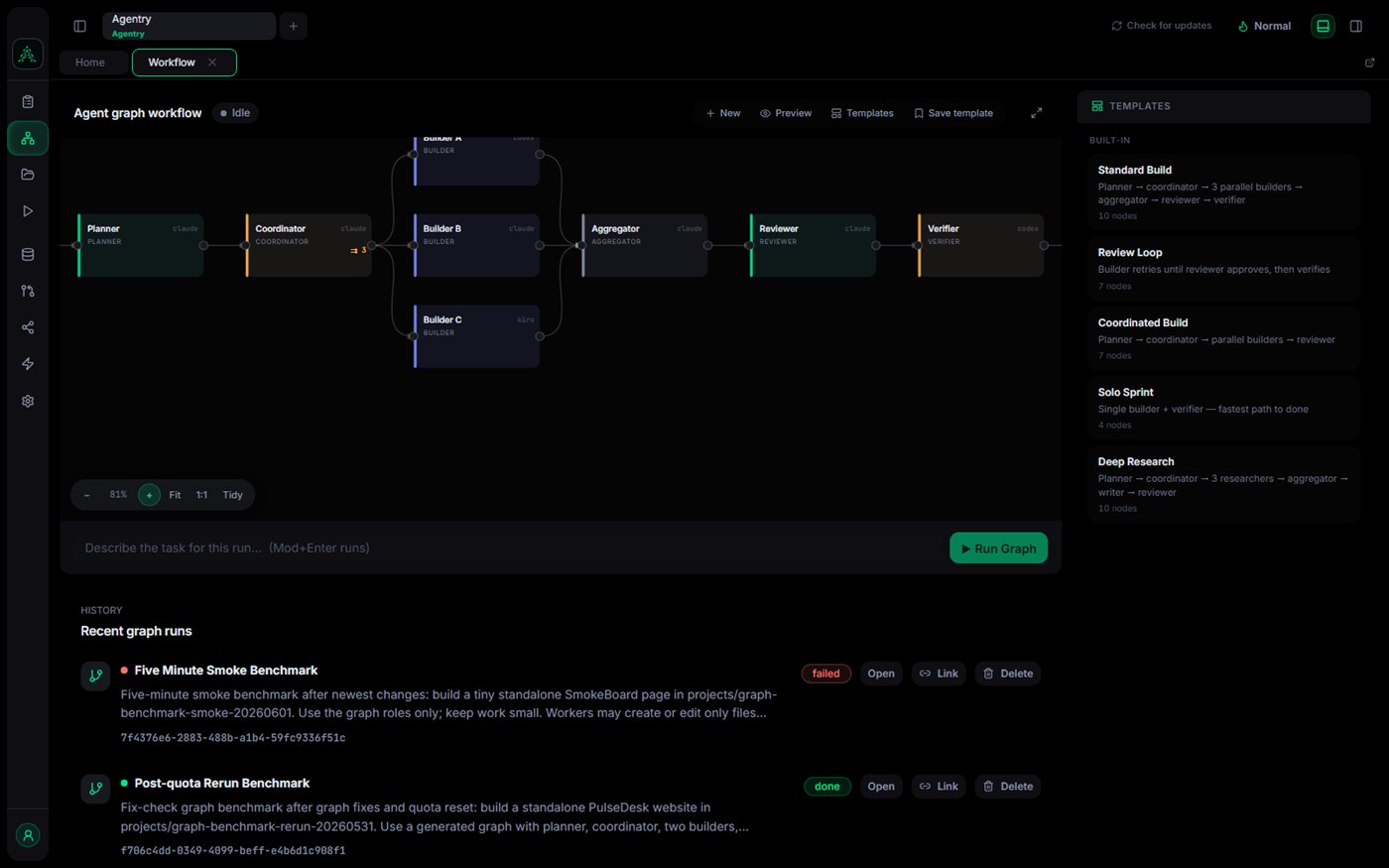The height and width of the screenshot is (868, 1389).
Task: Delete the Five Minute Smoke Benchmark run
Action: click(x=1008, y=674)
